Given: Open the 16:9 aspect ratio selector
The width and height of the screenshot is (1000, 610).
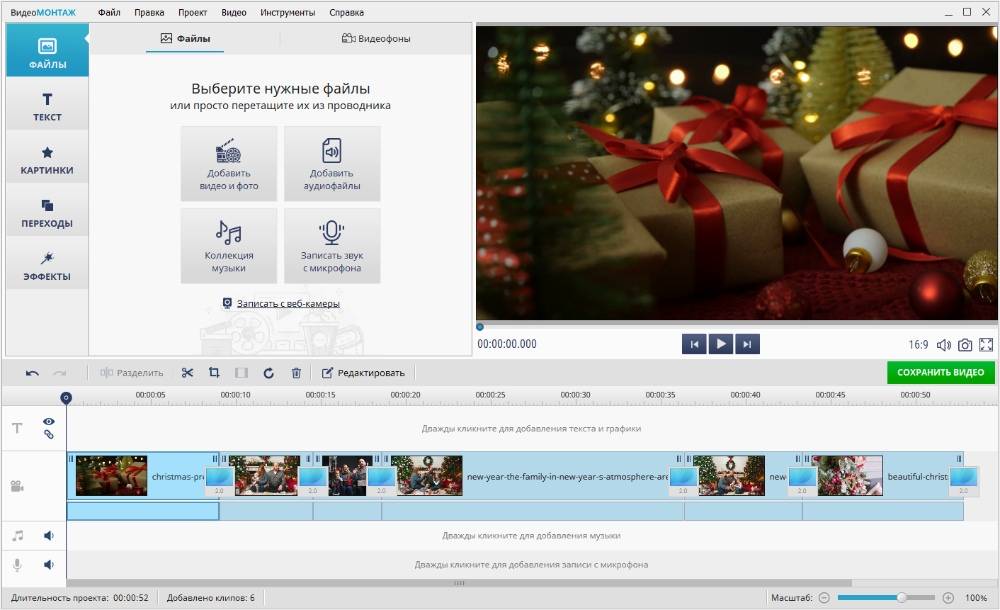Looking at the screenshot, I should click(x=918, y=345).
